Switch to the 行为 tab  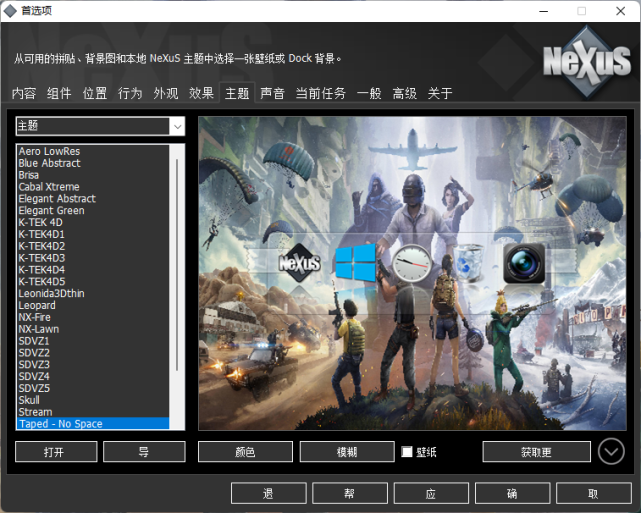coord(130,93)
